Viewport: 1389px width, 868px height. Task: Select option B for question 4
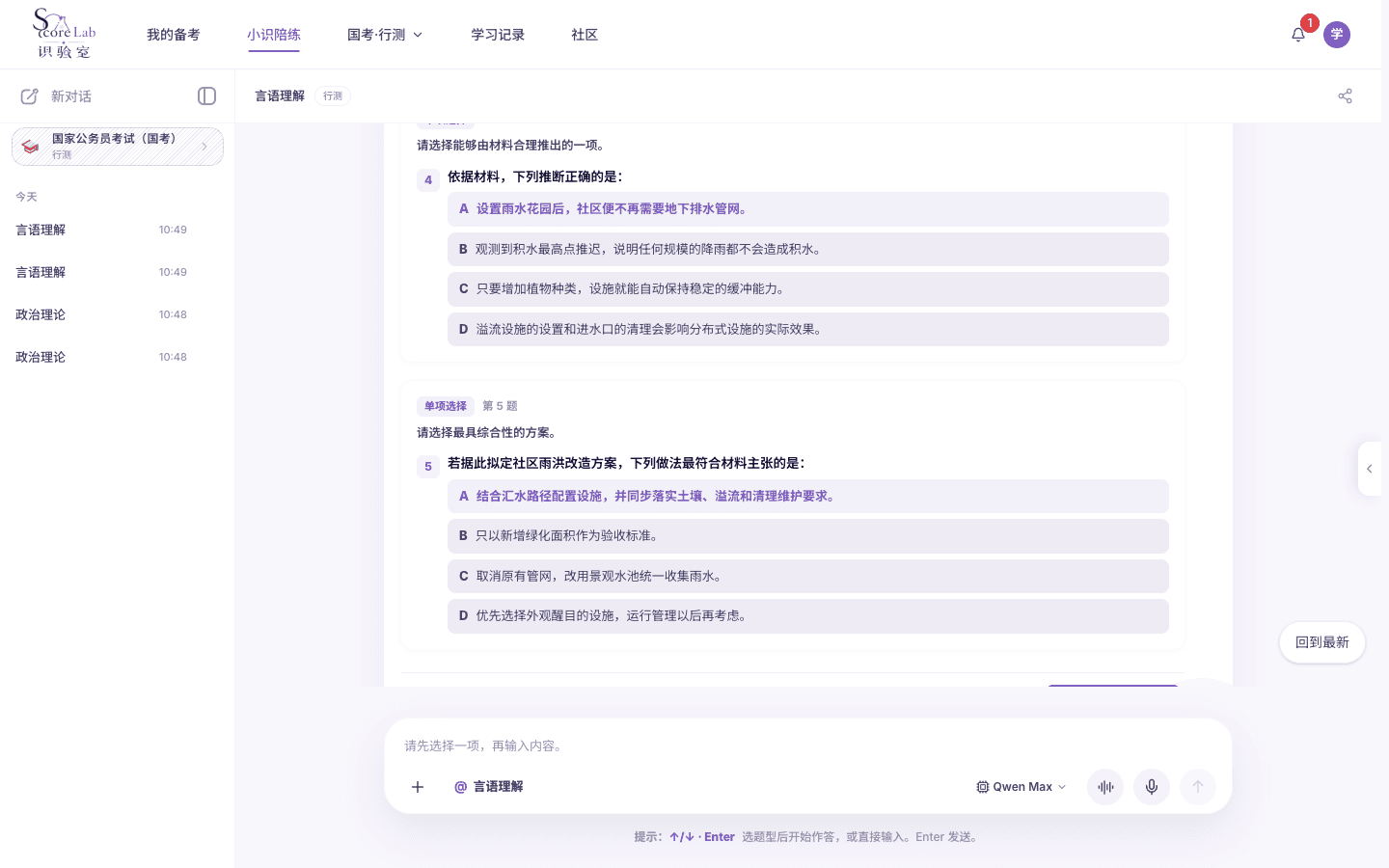pyautogui.click(x=808, y=250)
